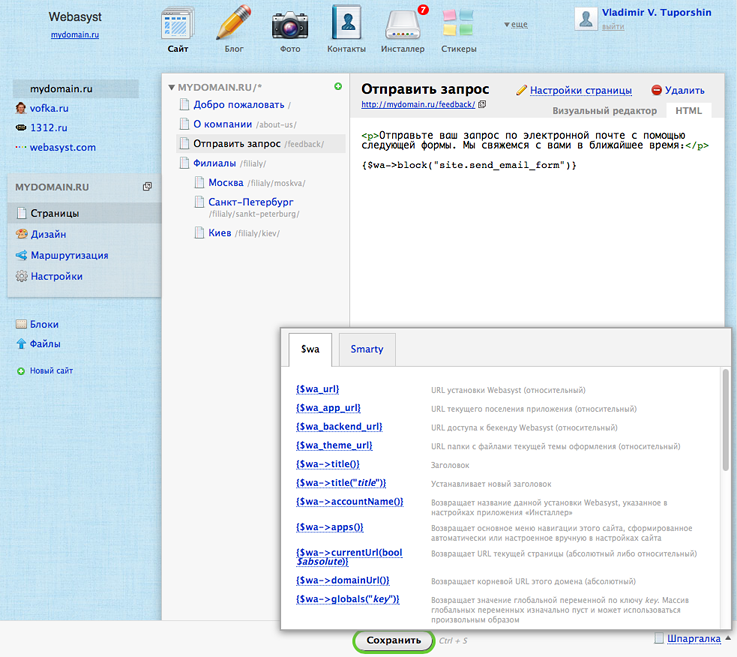Screen dimensions: 737x657
Task: Click the pencil icon for page settings
Action: pyautogui.click(x=521, y=90)
